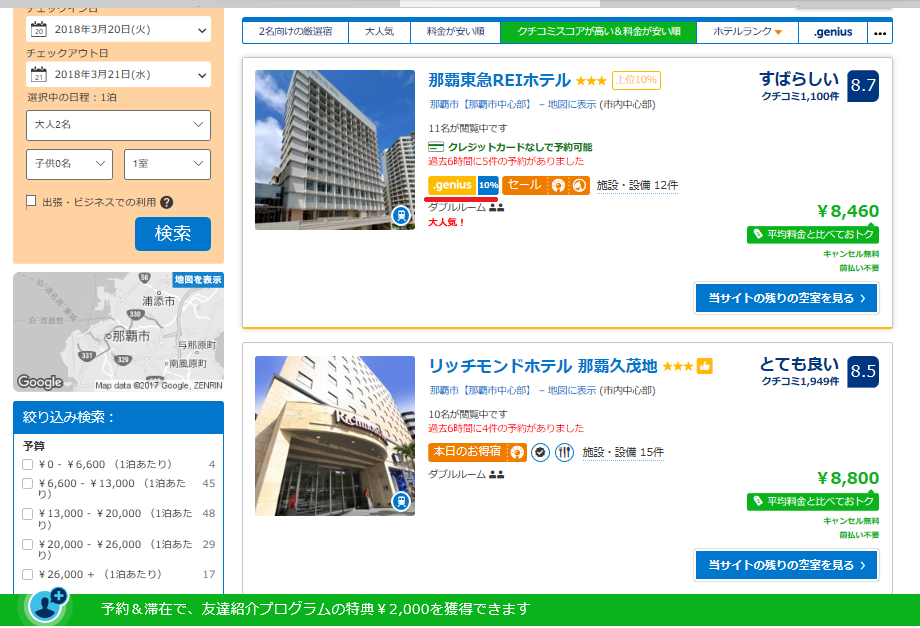Select the クチコミスコアが高い＆料金が安い順 tab
The image size is (920, 628).
[x=598, y=32]
